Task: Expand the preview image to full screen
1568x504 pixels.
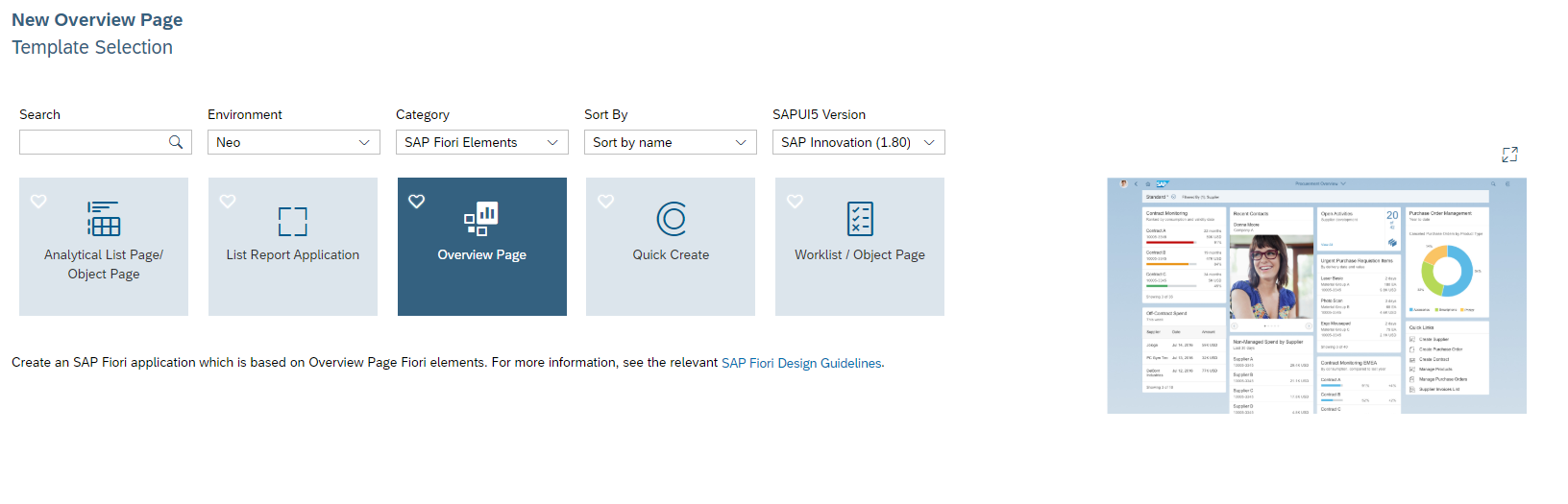Action: [1509, 155]
